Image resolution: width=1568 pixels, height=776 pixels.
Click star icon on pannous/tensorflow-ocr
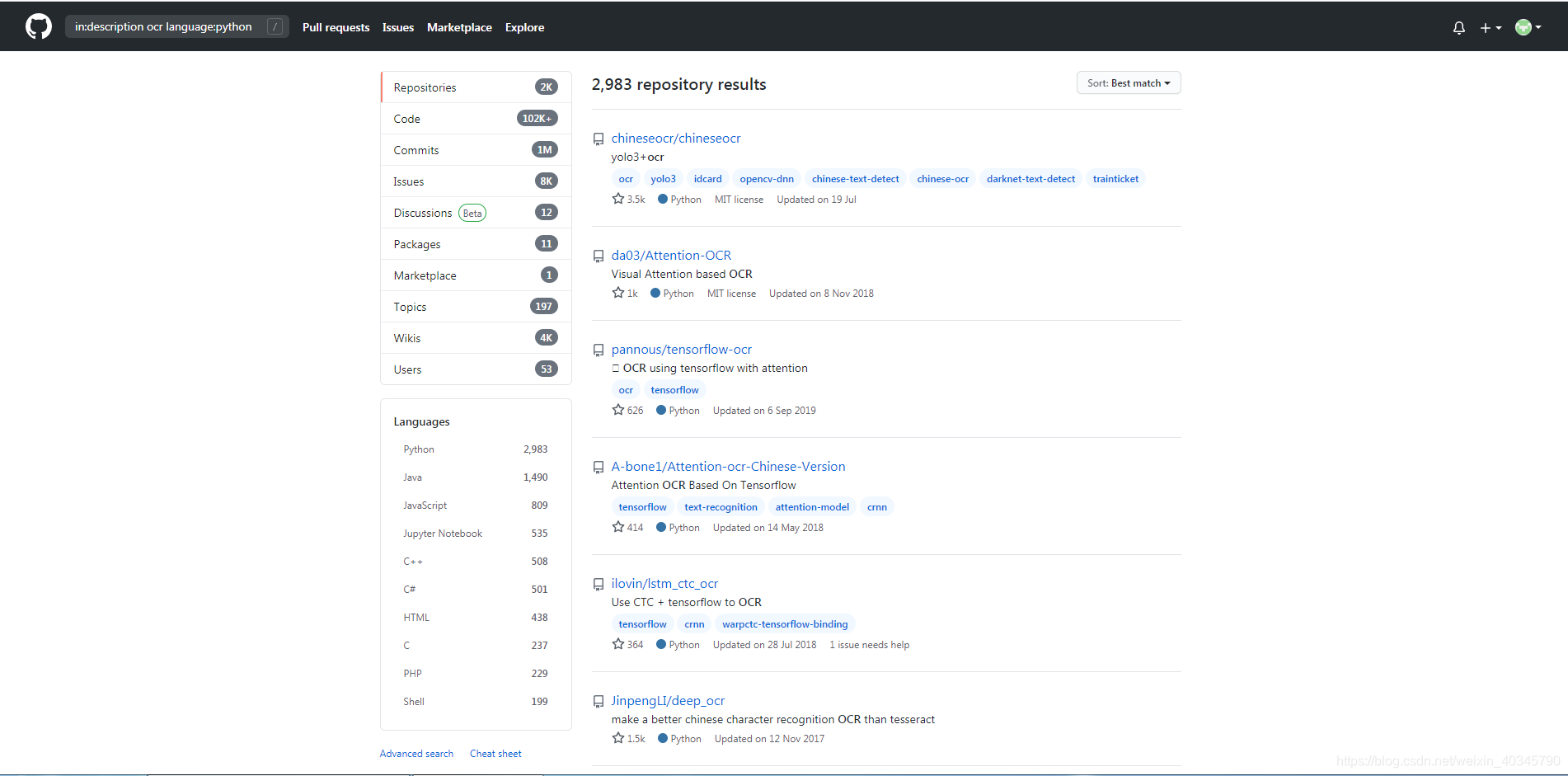tap(618, 410)
